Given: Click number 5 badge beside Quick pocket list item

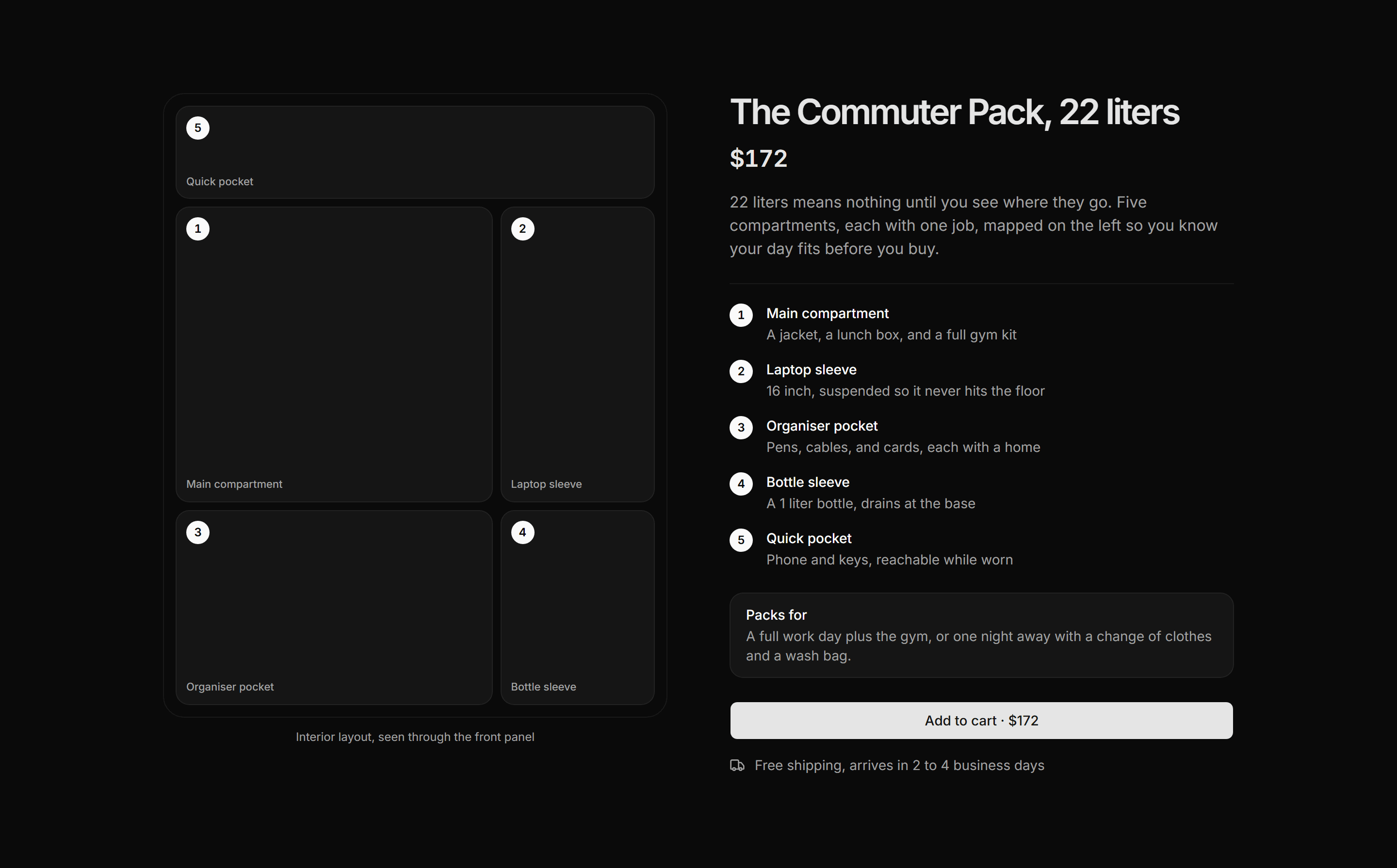Looking at the screenshot, I should coord(741,540).
